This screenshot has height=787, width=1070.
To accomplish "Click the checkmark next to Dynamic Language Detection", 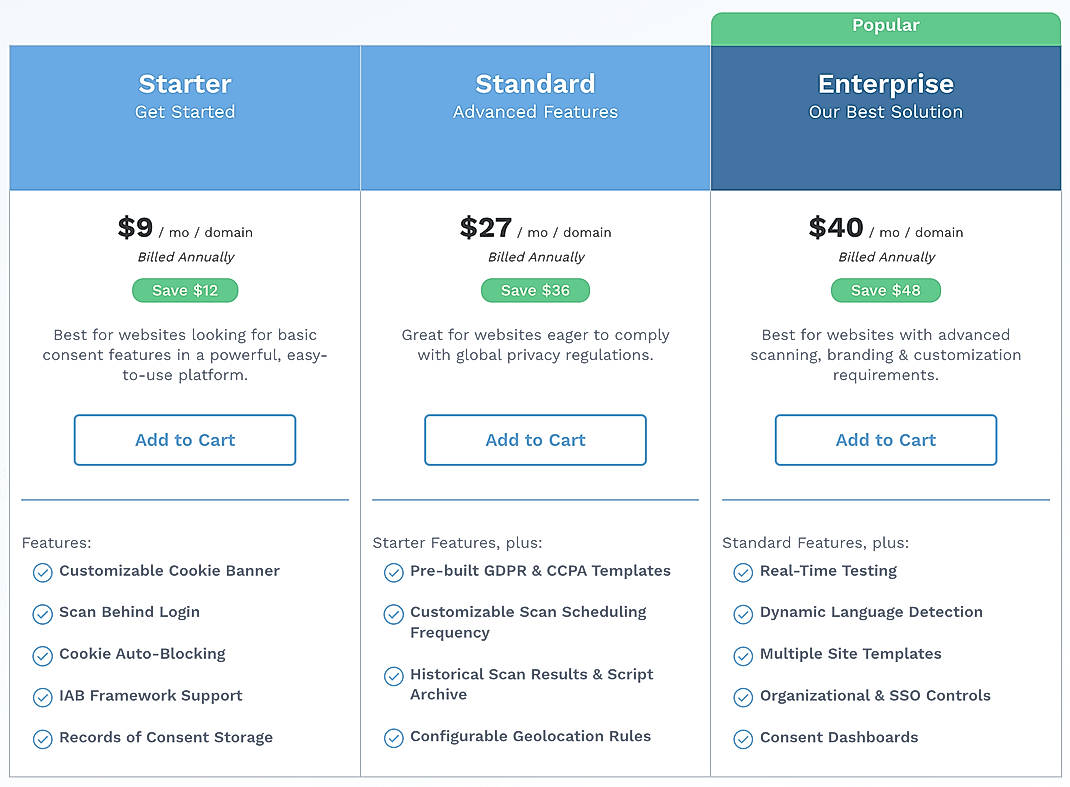I will pyautogui.click(x=743, y=613).
